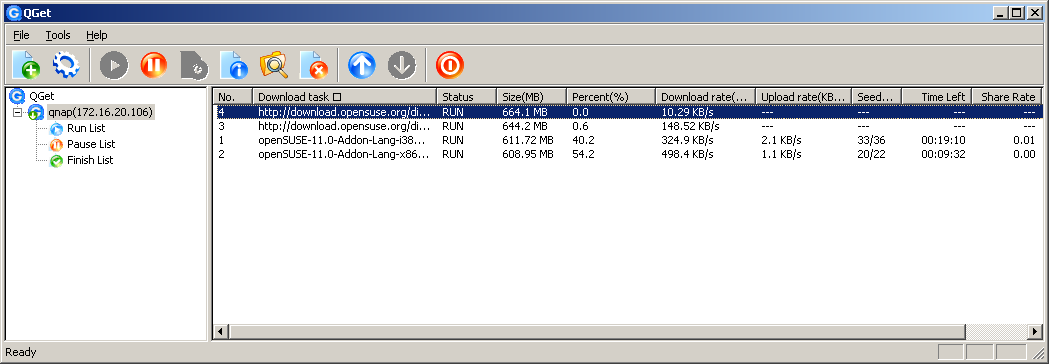Click the Ready status bar text

21,352
